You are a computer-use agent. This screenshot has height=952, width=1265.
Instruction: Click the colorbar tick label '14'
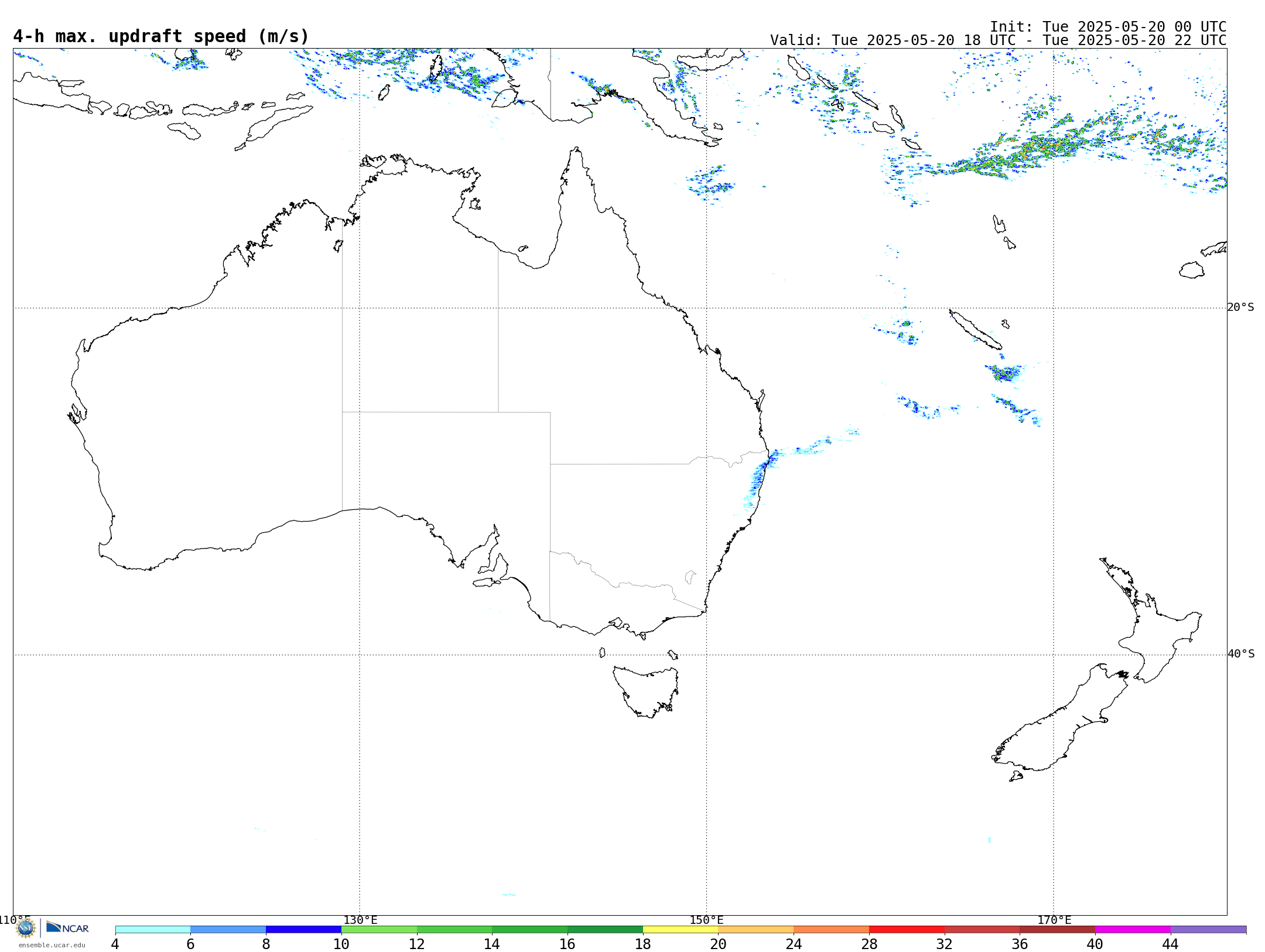pos(492,944)
